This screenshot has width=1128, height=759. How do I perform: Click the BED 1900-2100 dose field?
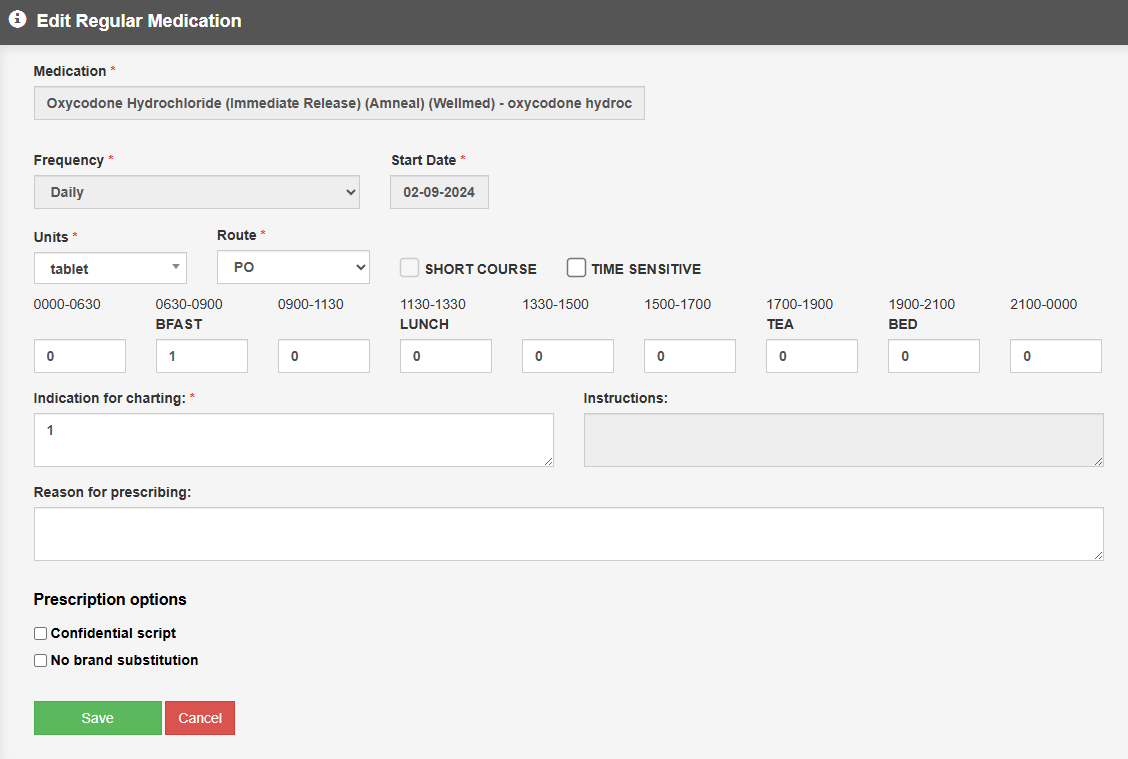934,356
